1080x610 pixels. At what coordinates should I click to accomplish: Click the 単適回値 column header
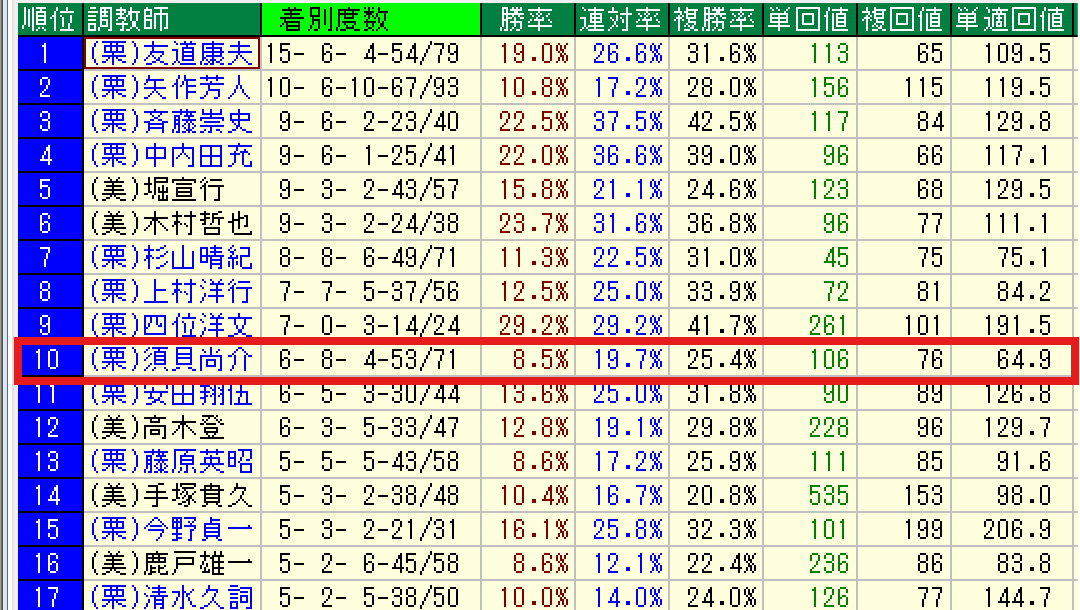(1009, 19)
